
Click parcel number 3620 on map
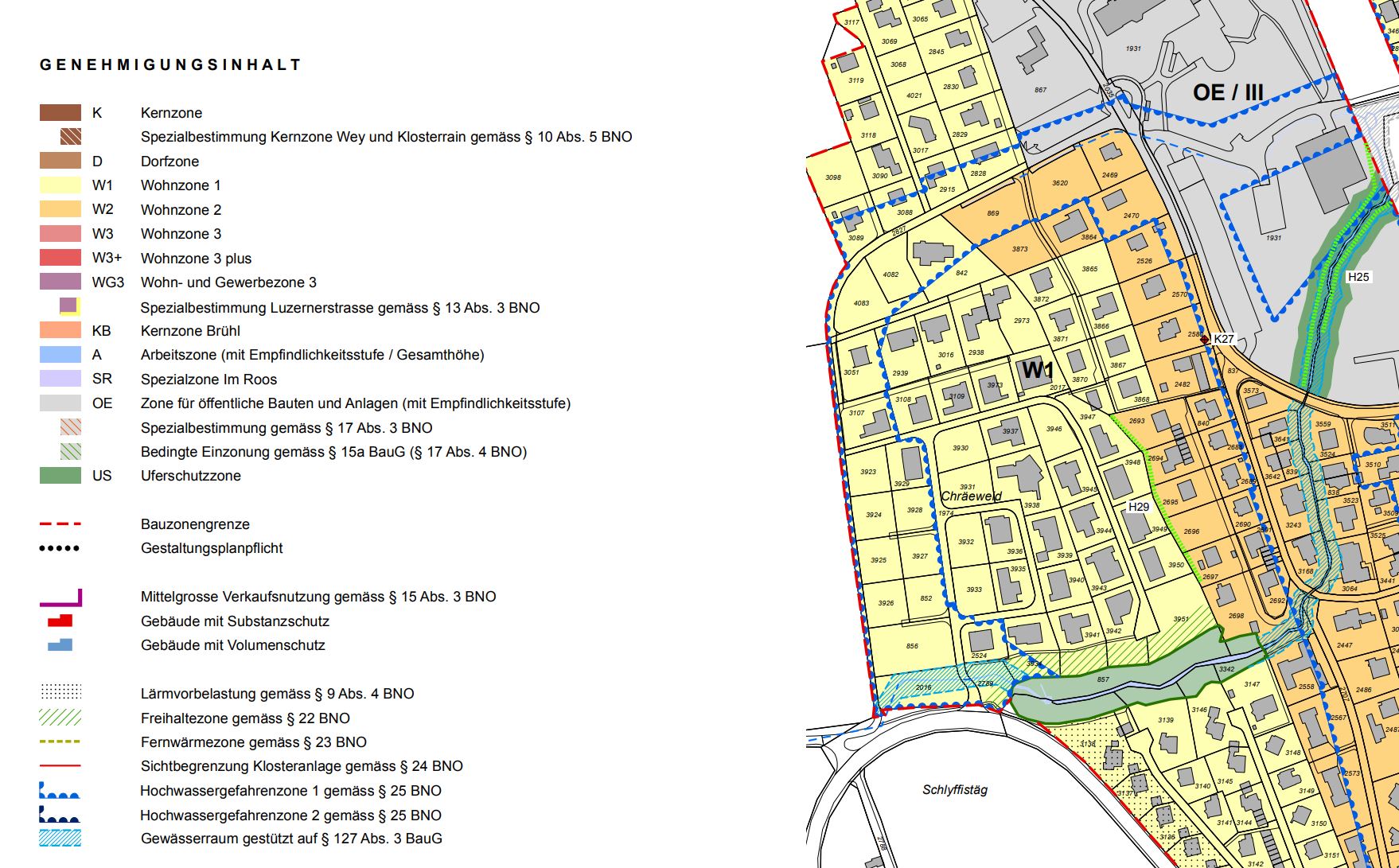click(x=1060, y=183)
